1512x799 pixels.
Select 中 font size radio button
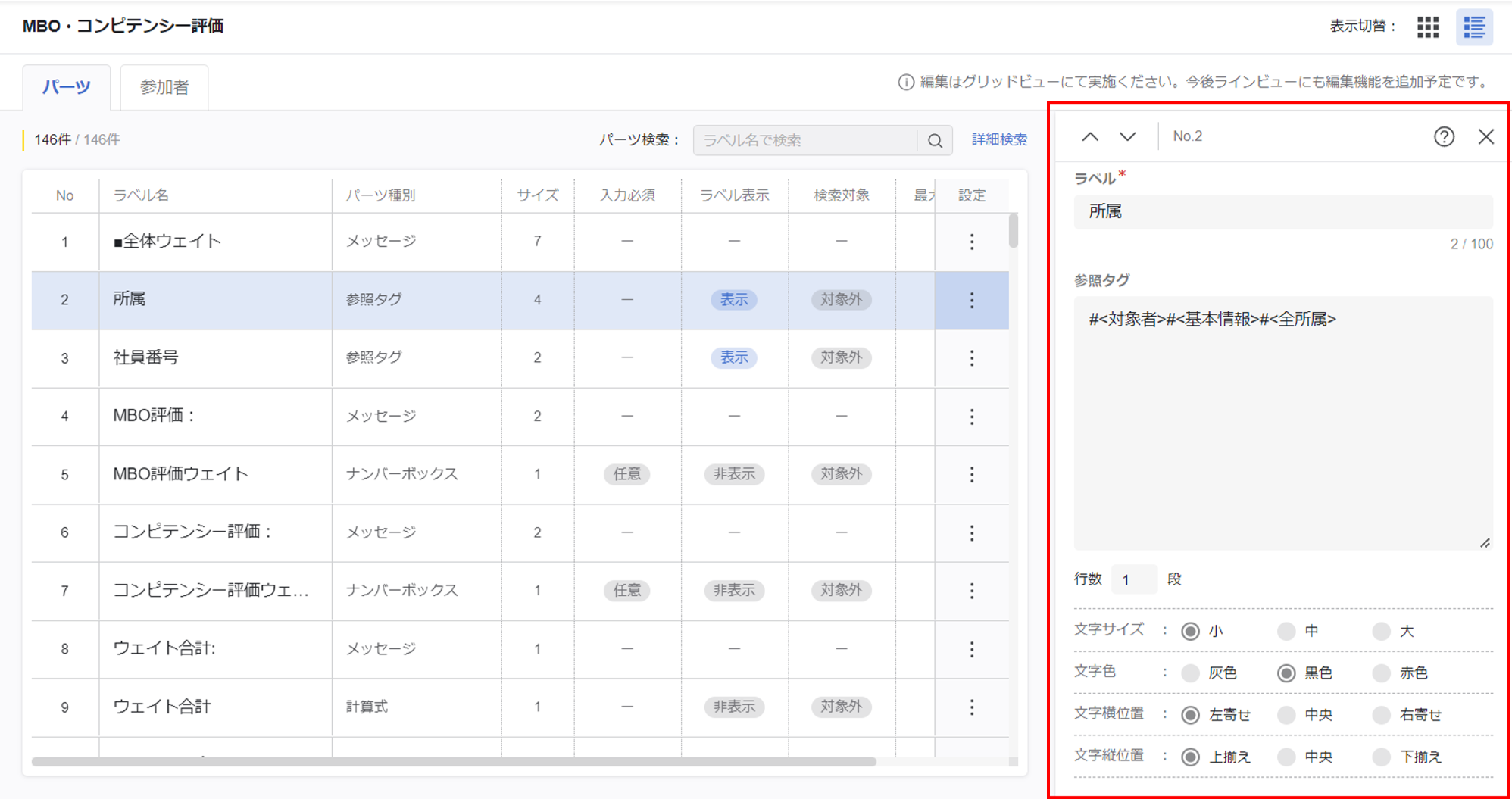[1286, 631]
